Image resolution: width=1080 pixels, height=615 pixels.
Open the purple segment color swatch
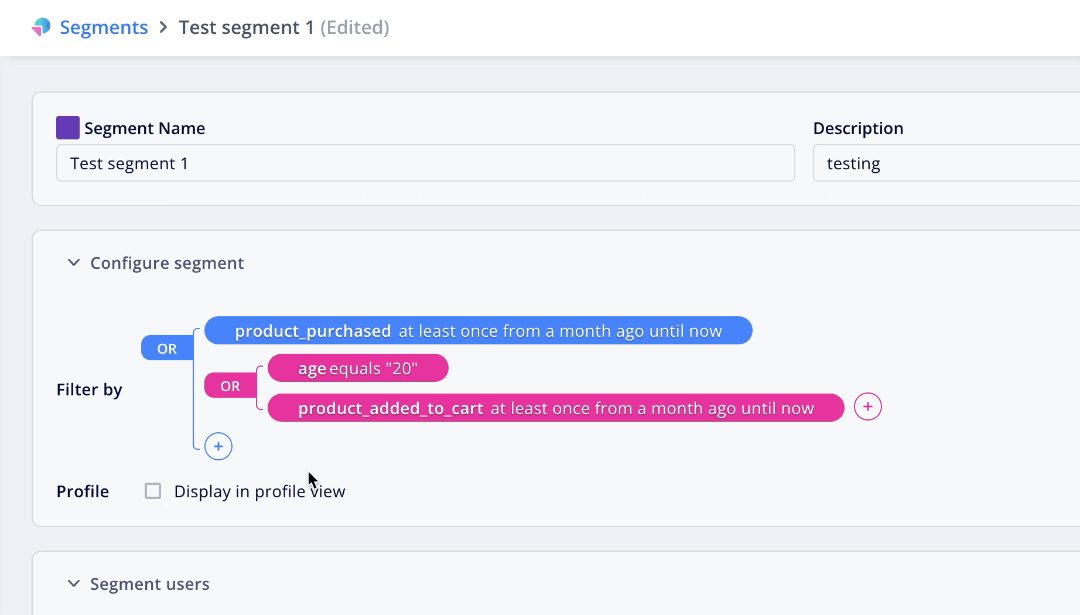click(68, 127)
